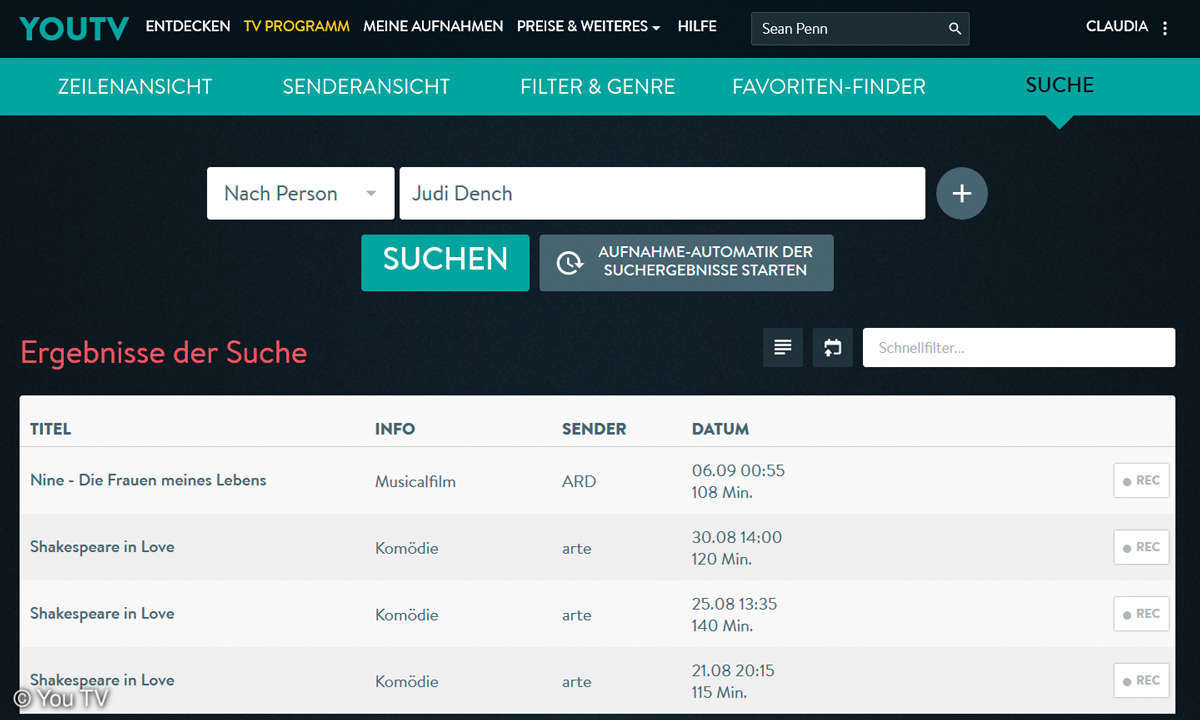Image resolution: width=1200 pixels, height=720 pixels.
Task: Open MEINE AUFNAHMEN
Action: 433,27
